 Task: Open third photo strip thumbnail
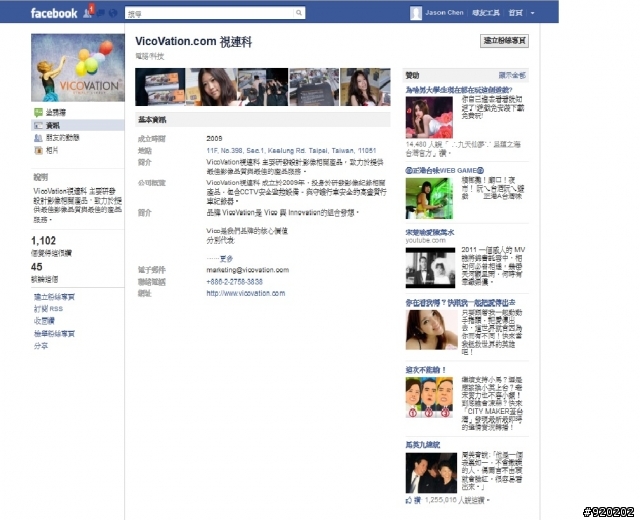[x=263, y=87]
